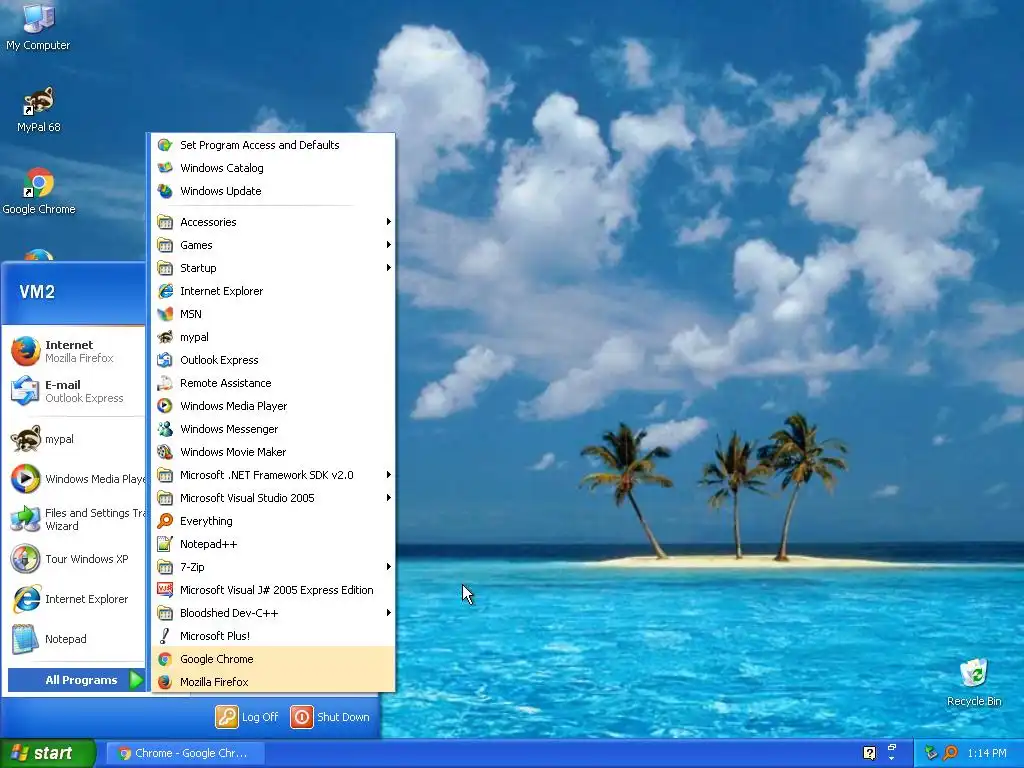Click the VM2 user name header
This screenshot has width=1024, height=768.
37,292
